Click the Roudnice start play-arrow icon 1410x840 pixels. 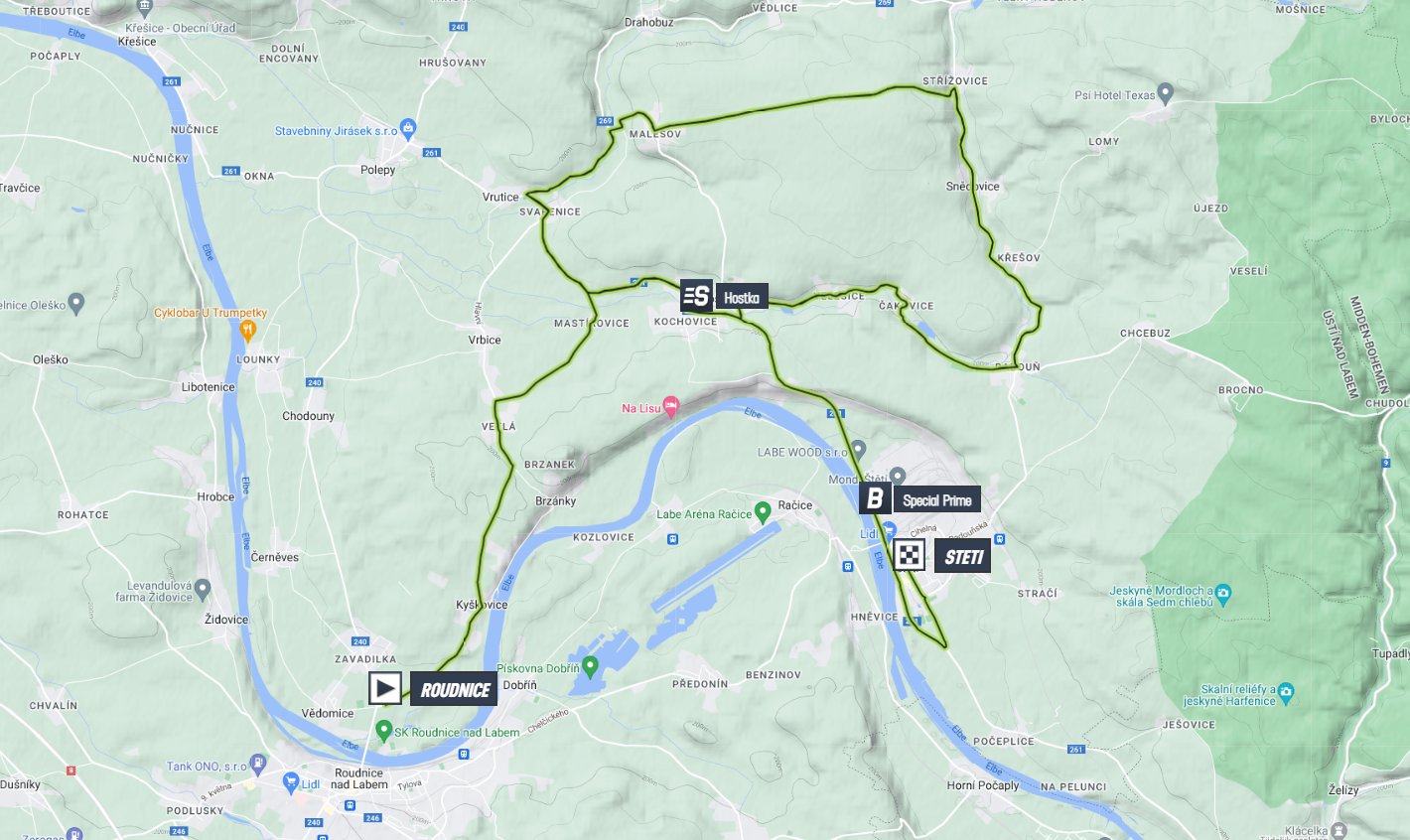click(385, 688)
